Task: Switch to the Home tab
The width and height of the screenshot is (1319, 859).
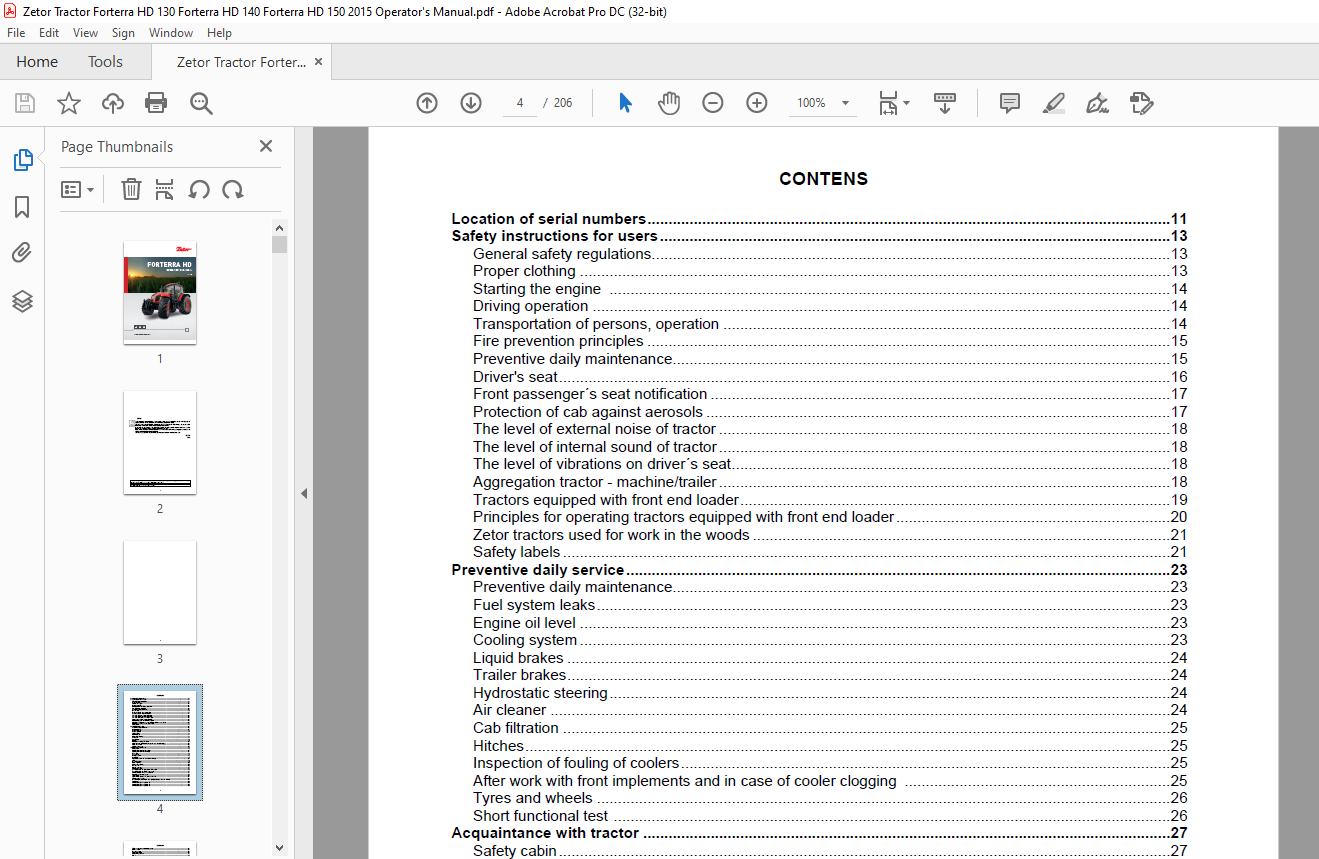Action: [x=37, y=62]
